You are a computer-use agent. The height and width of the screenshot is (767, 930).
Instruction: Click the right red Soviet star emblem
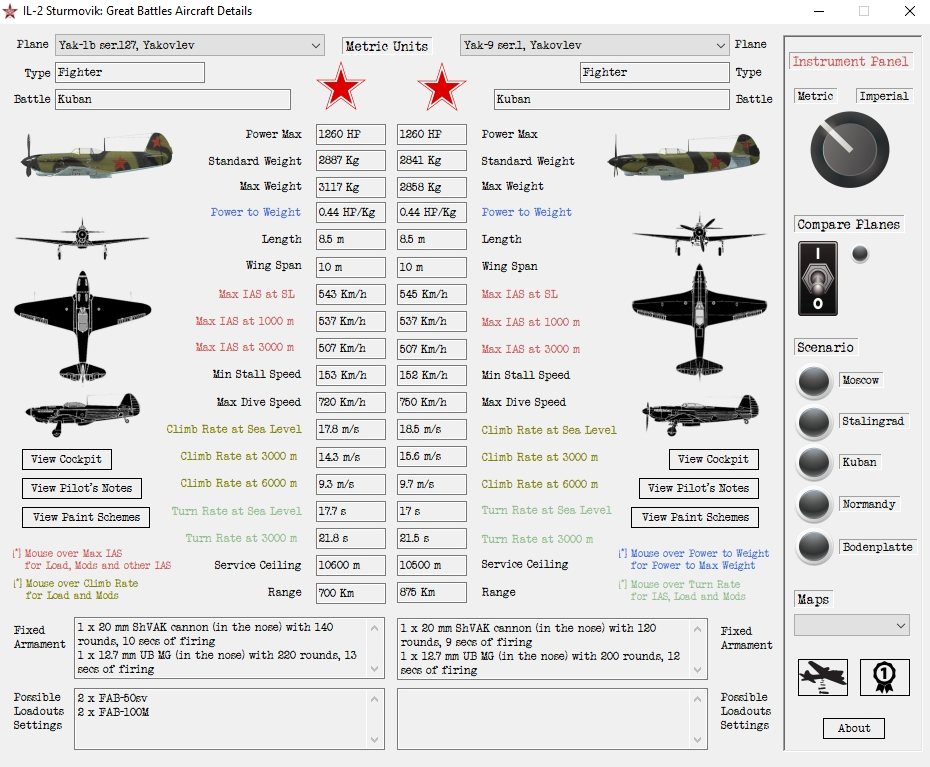click(x=442, y=88)
